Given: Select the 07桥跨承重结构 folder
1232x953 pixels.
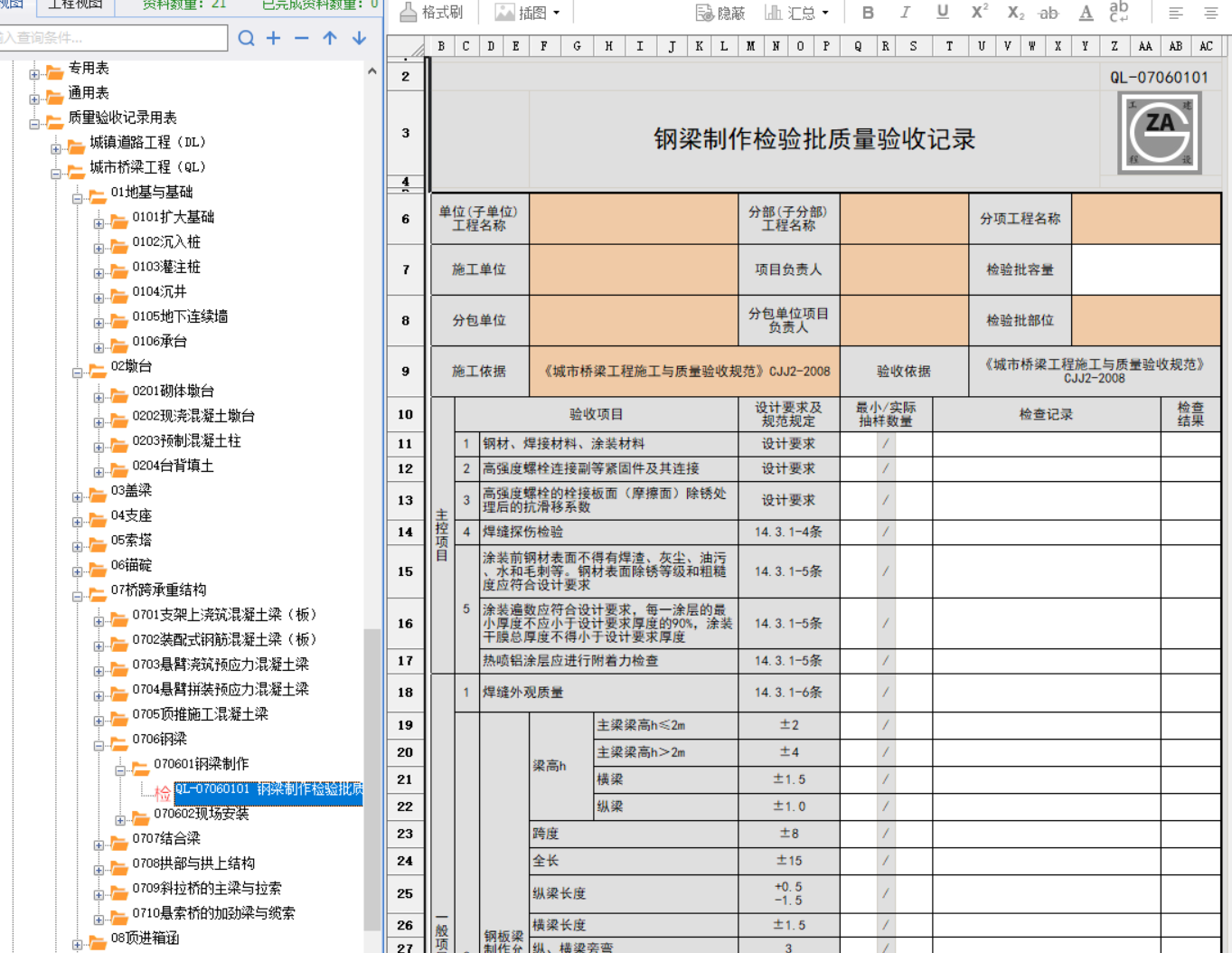Looking at the screenshot, I should (158, 590).
